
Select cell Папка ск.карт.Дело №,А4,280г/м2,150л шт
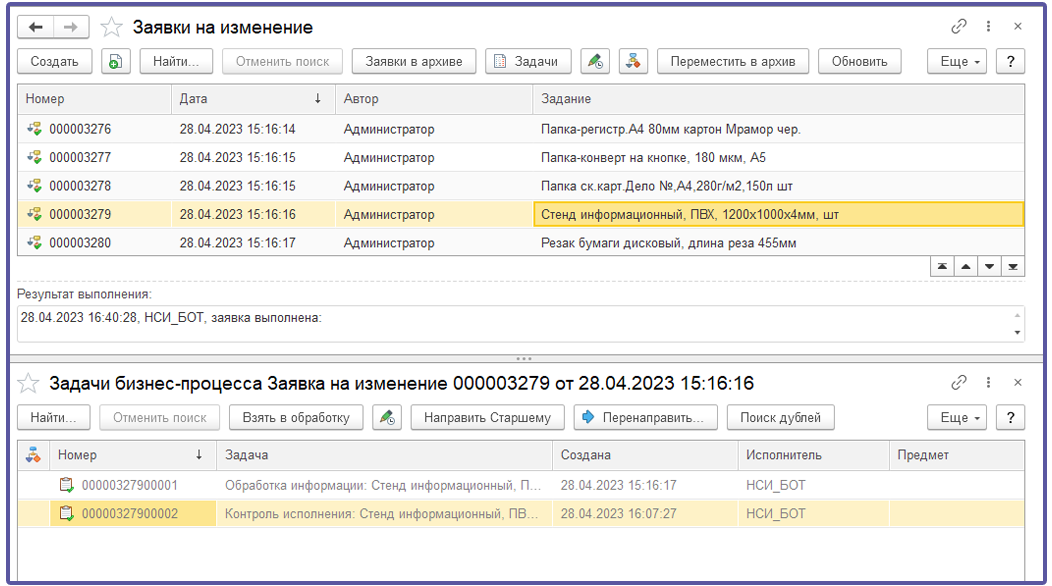coord(778,186)
